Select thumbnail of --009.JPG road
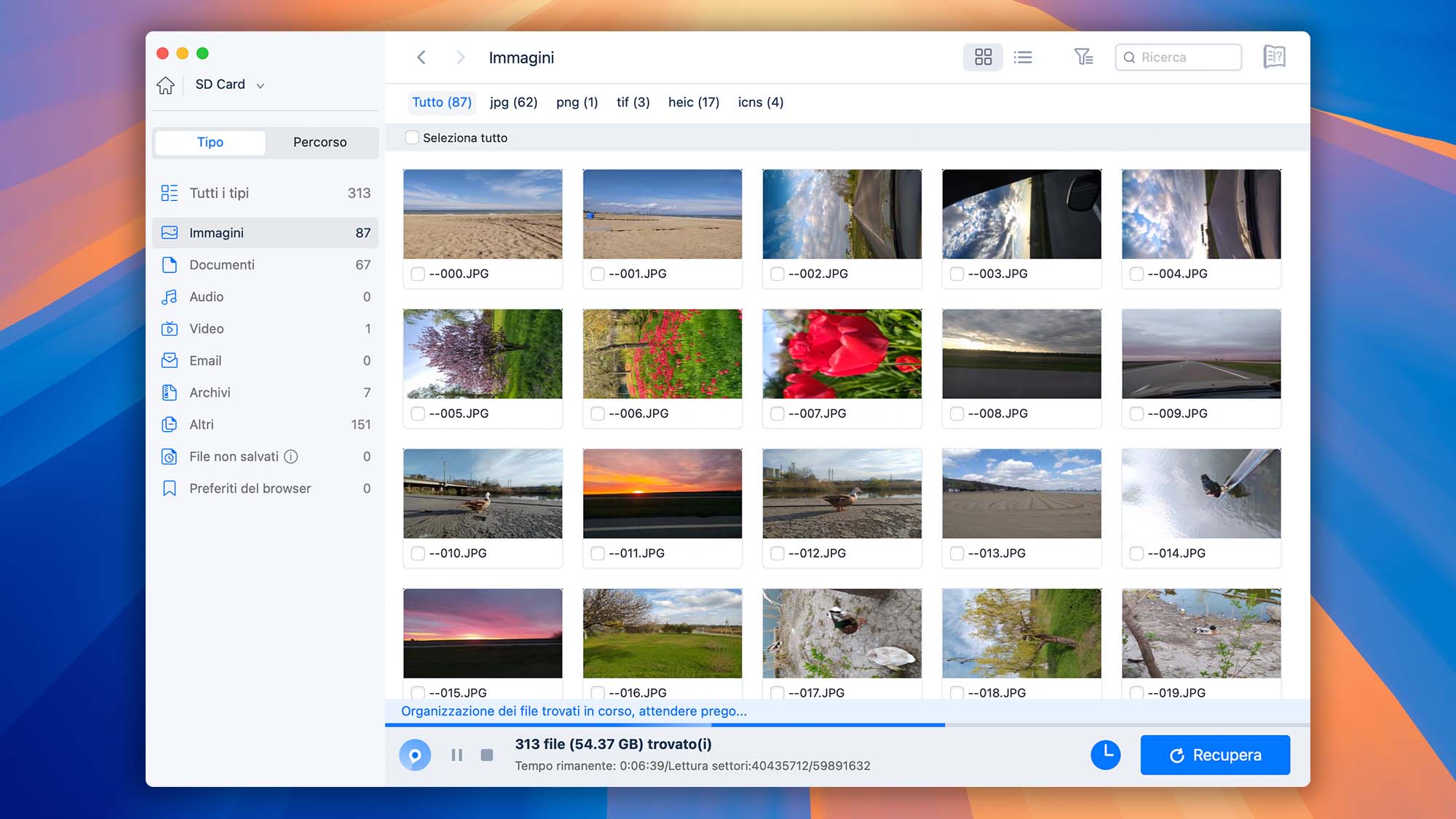 1201,354
